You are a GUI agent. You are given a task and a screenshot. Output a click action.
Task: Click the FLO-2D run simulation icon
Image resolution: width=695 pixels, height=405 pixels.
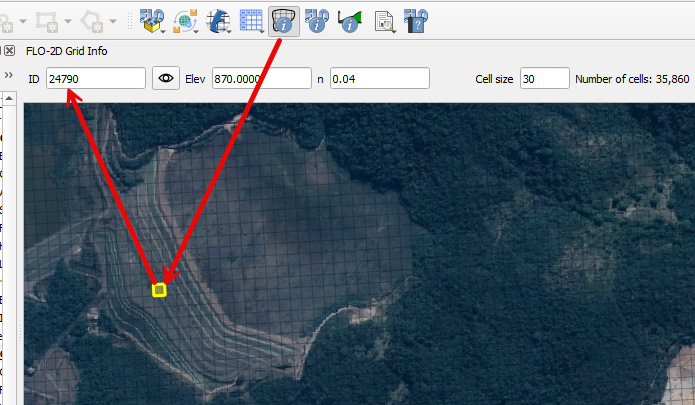(x=218, y=19)
